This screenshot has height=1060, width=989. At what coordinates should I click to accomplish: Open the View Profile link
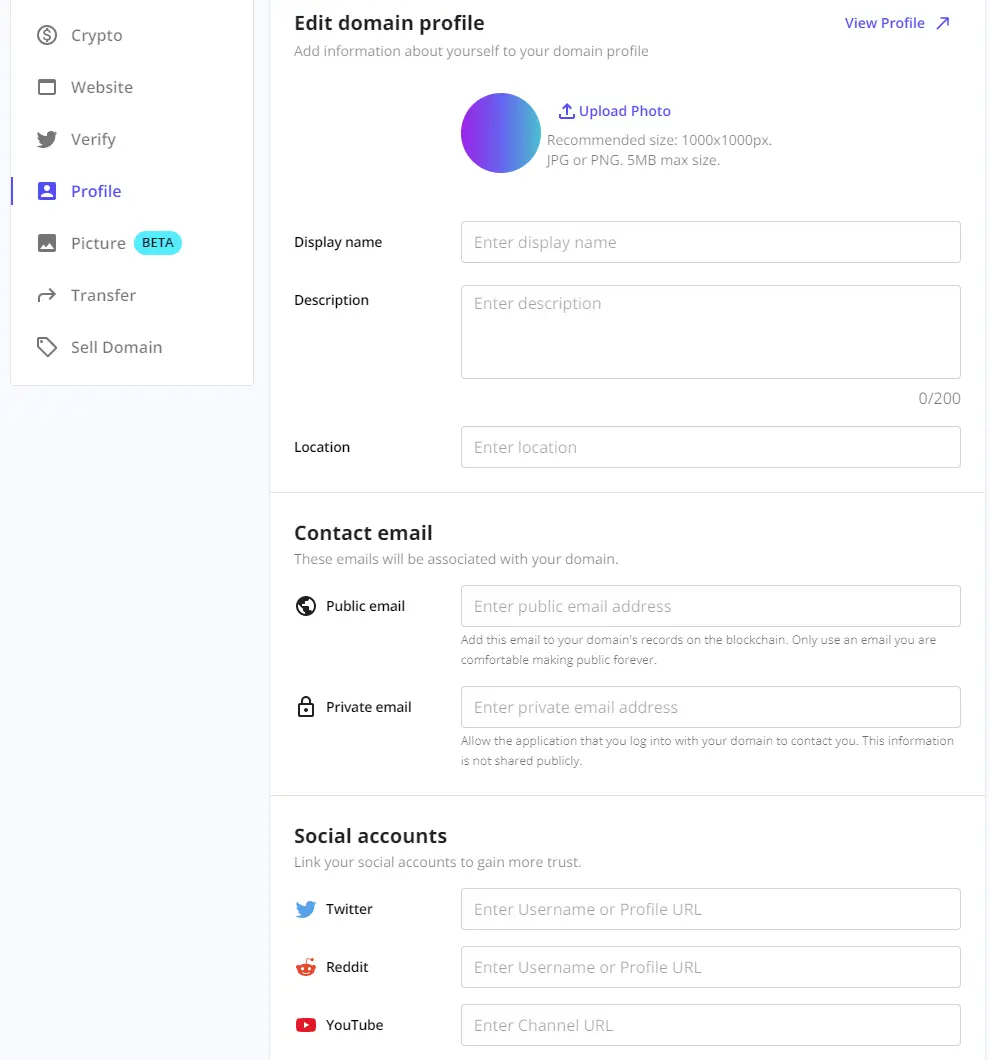tap(884, 23)
